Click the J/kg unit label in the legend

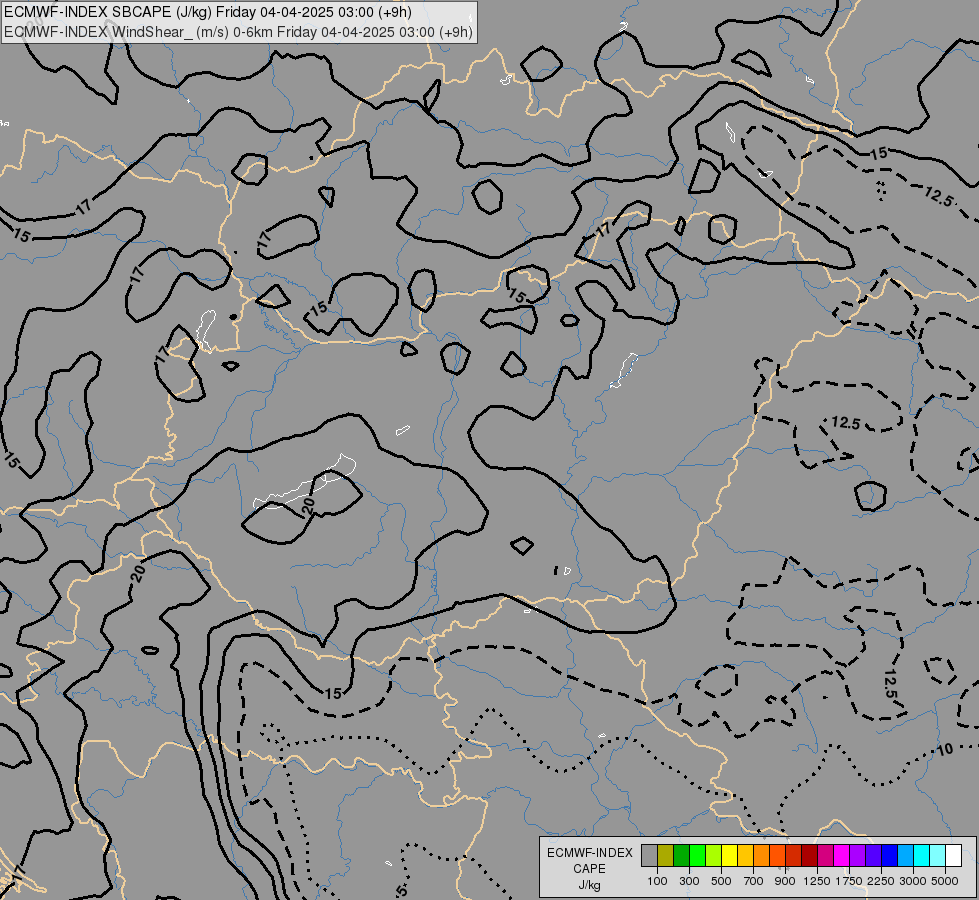[x=589, y=885]
